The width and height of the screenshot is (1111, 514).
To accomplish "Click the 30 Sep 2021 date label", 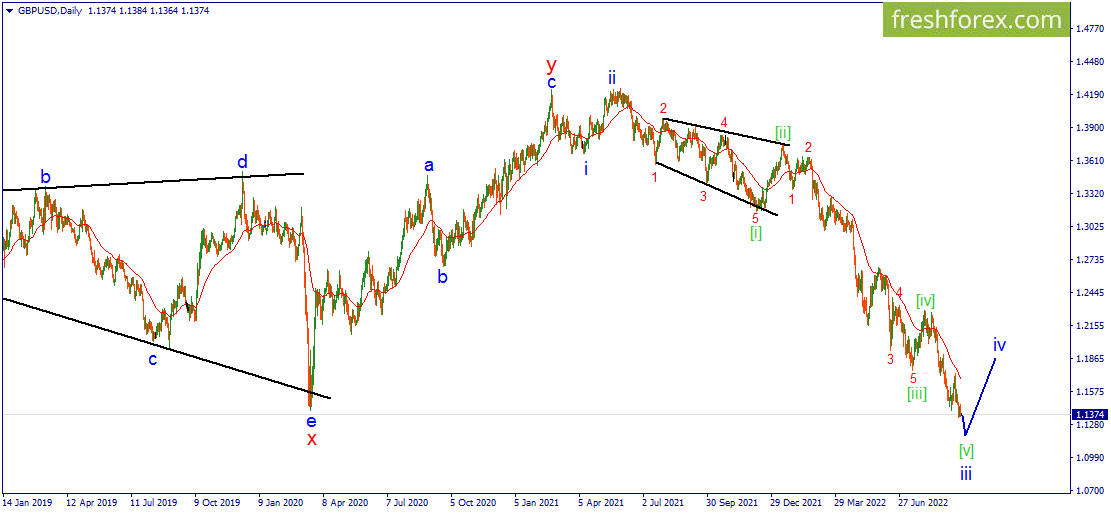I will [x=733, y=503].
